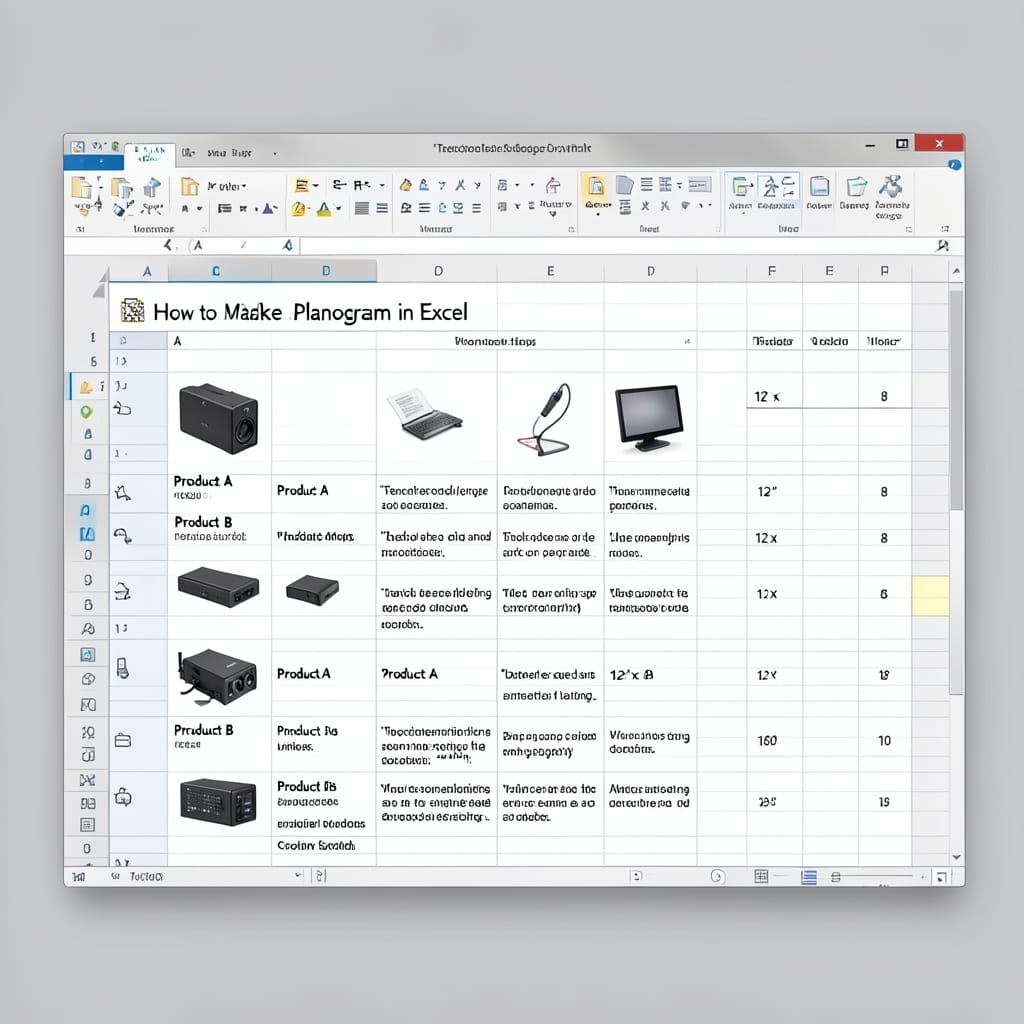Screen dimensions: 1024x1024
Task: Click the circular icon in status bar
Action: [717, 876]
